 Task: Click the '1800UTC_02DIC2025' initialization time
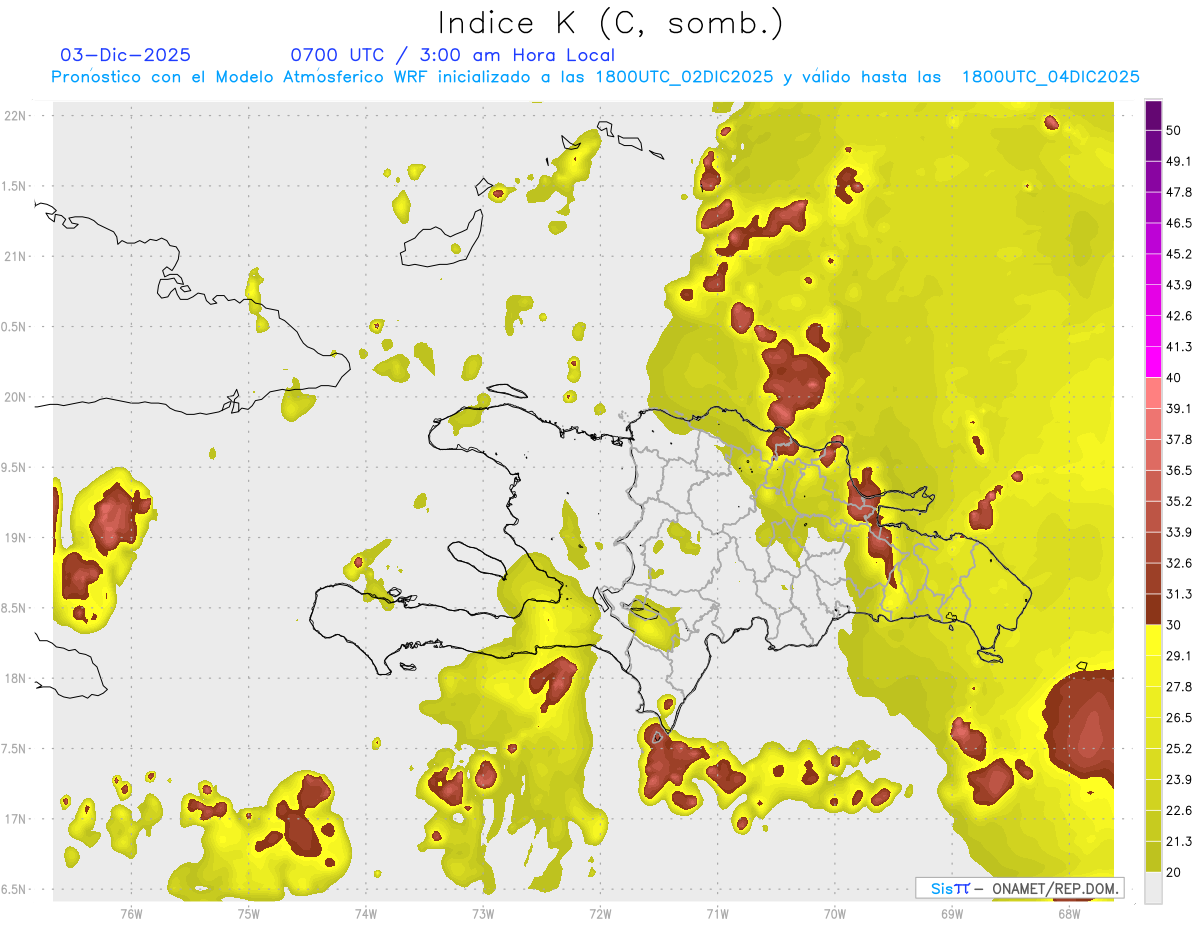coord(685,77)
